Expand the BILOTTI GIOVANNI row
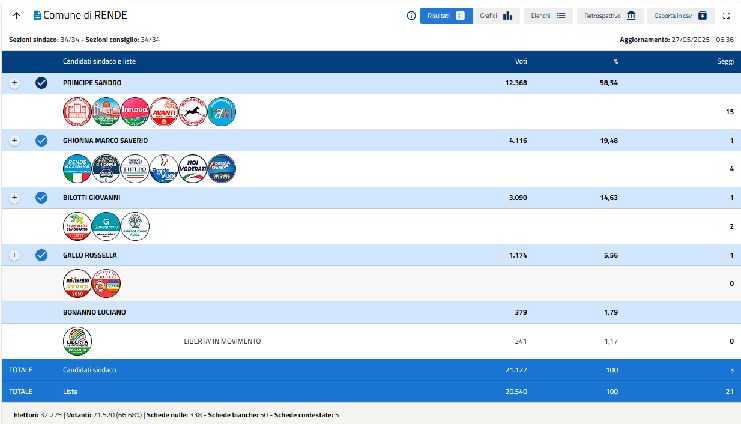This screenshot has height=424, width=741. point(14,198)
